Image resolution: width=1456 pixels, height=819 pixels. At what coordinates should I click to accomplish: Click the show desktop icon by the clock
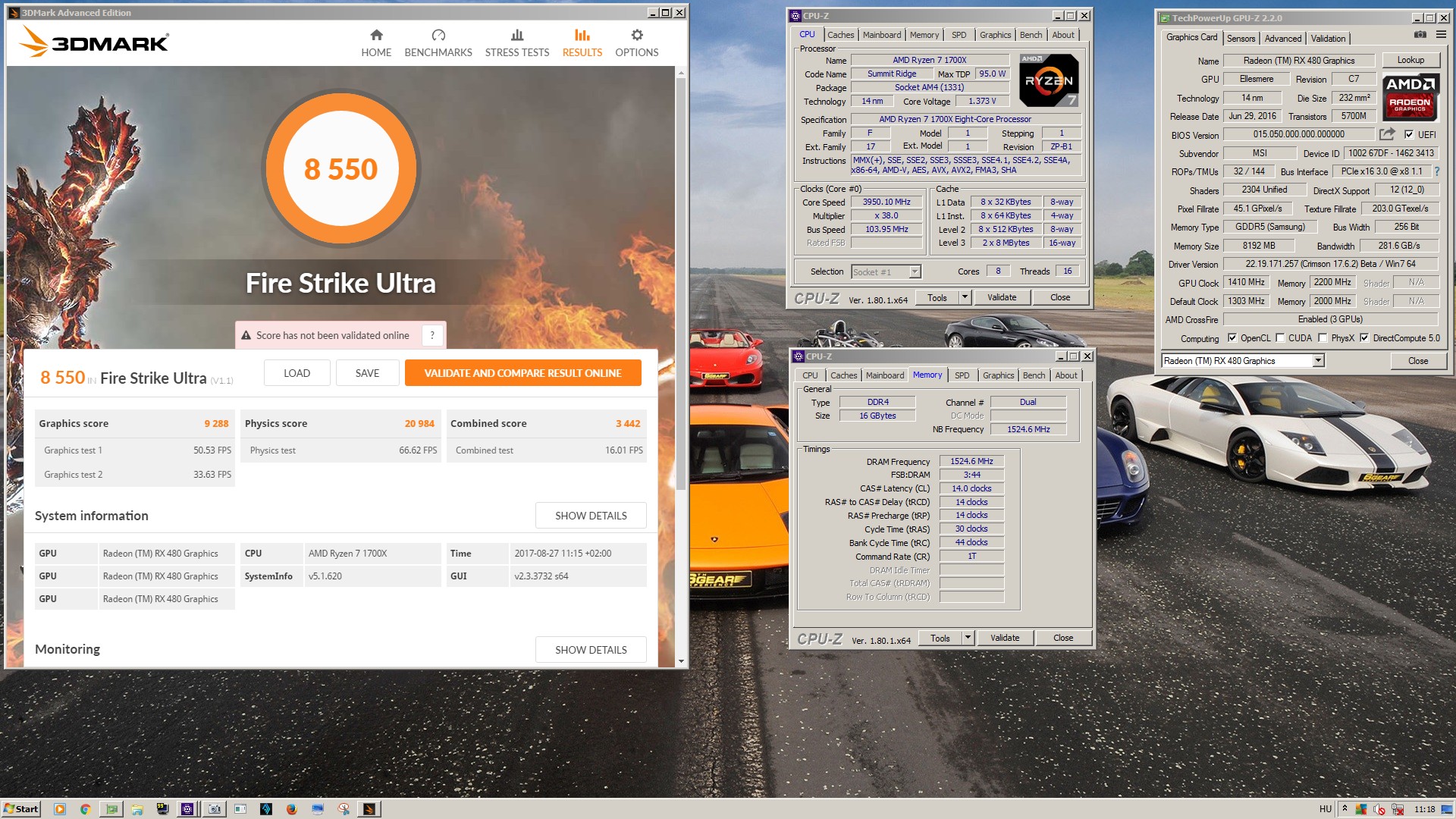1446,809
